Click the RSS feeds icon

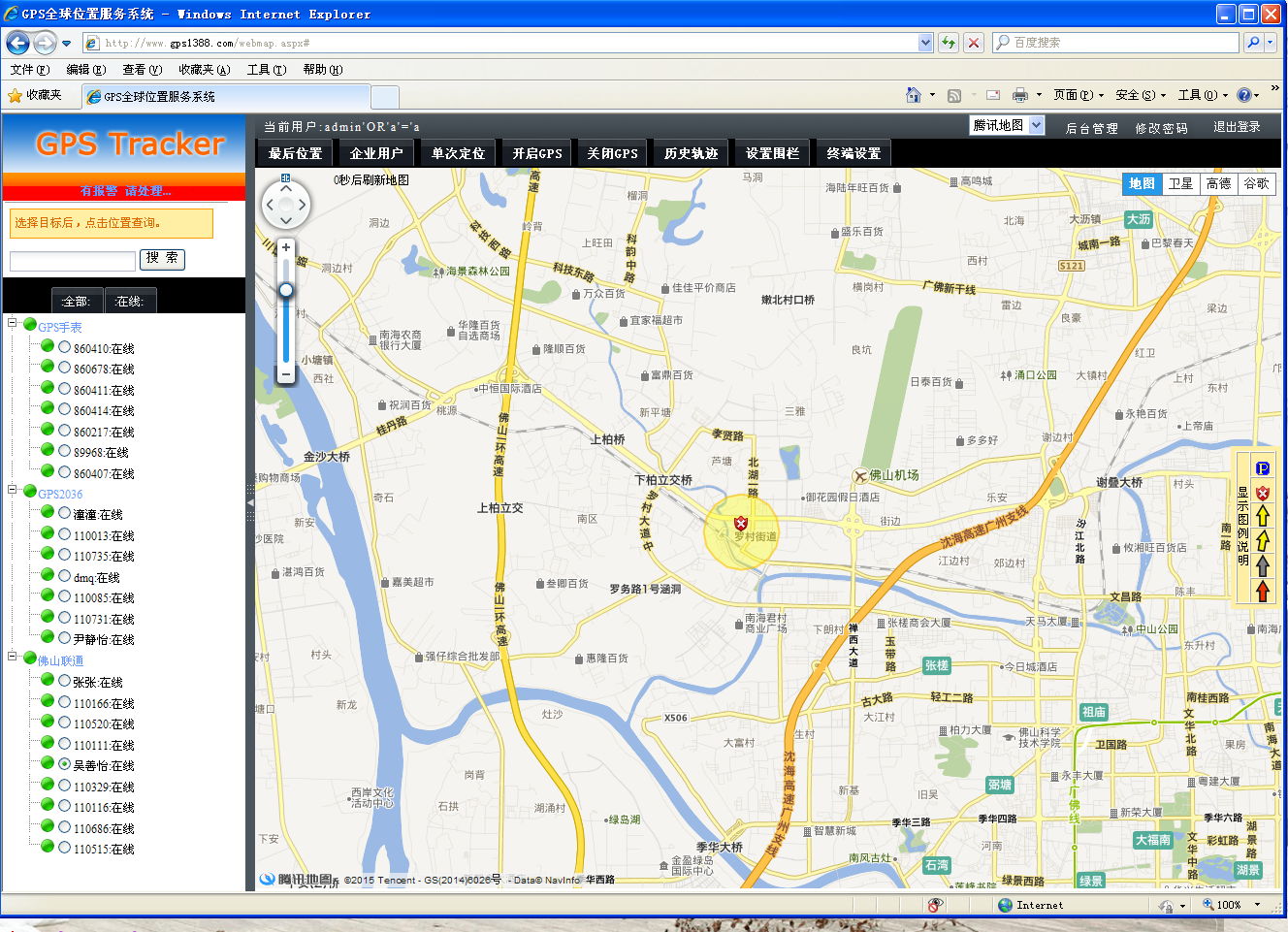tap(954, 95)
